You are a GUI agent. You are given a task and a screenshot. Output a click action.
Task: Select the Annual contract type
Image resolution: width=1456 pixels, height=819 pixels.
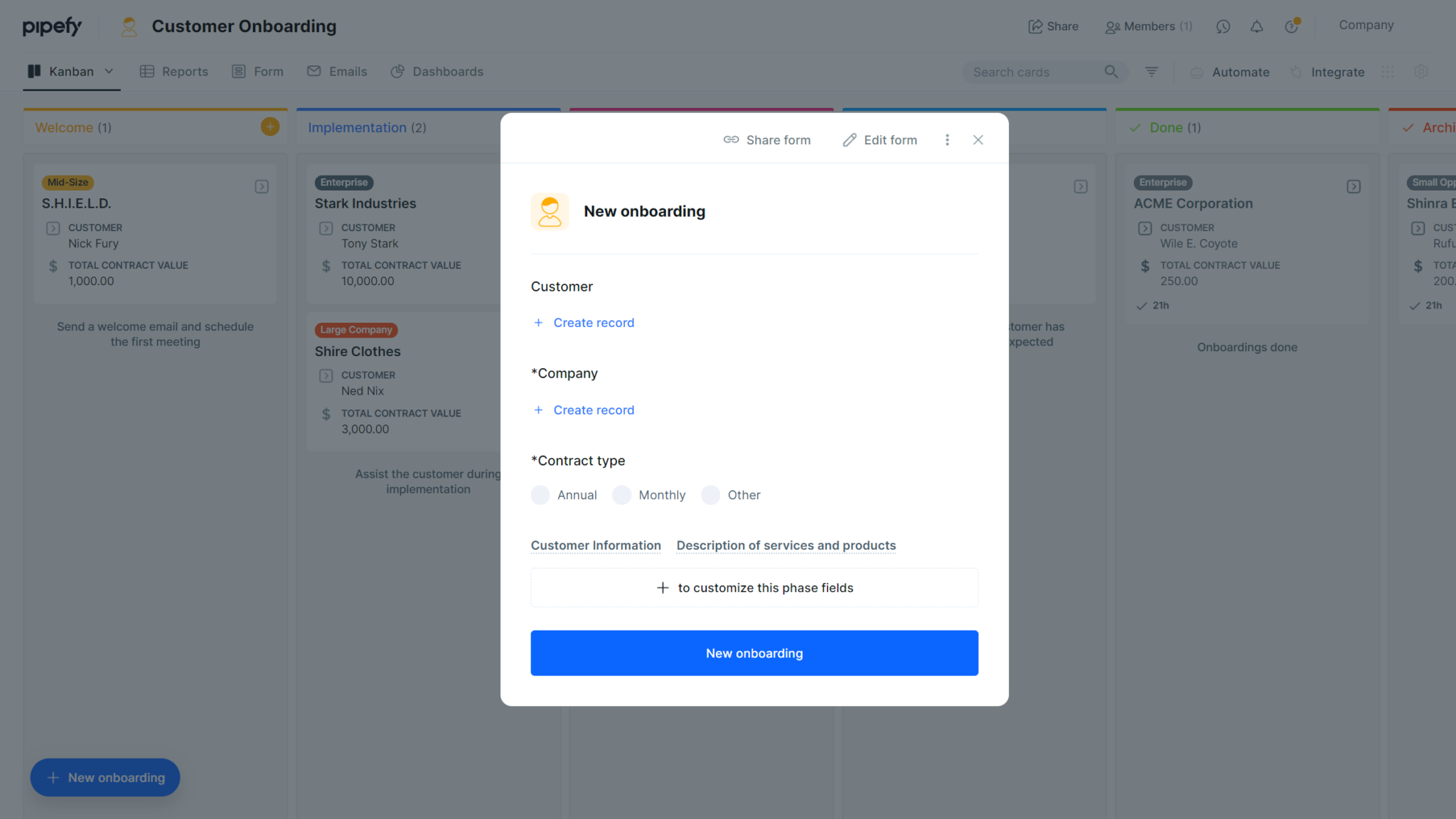(540, 495)
